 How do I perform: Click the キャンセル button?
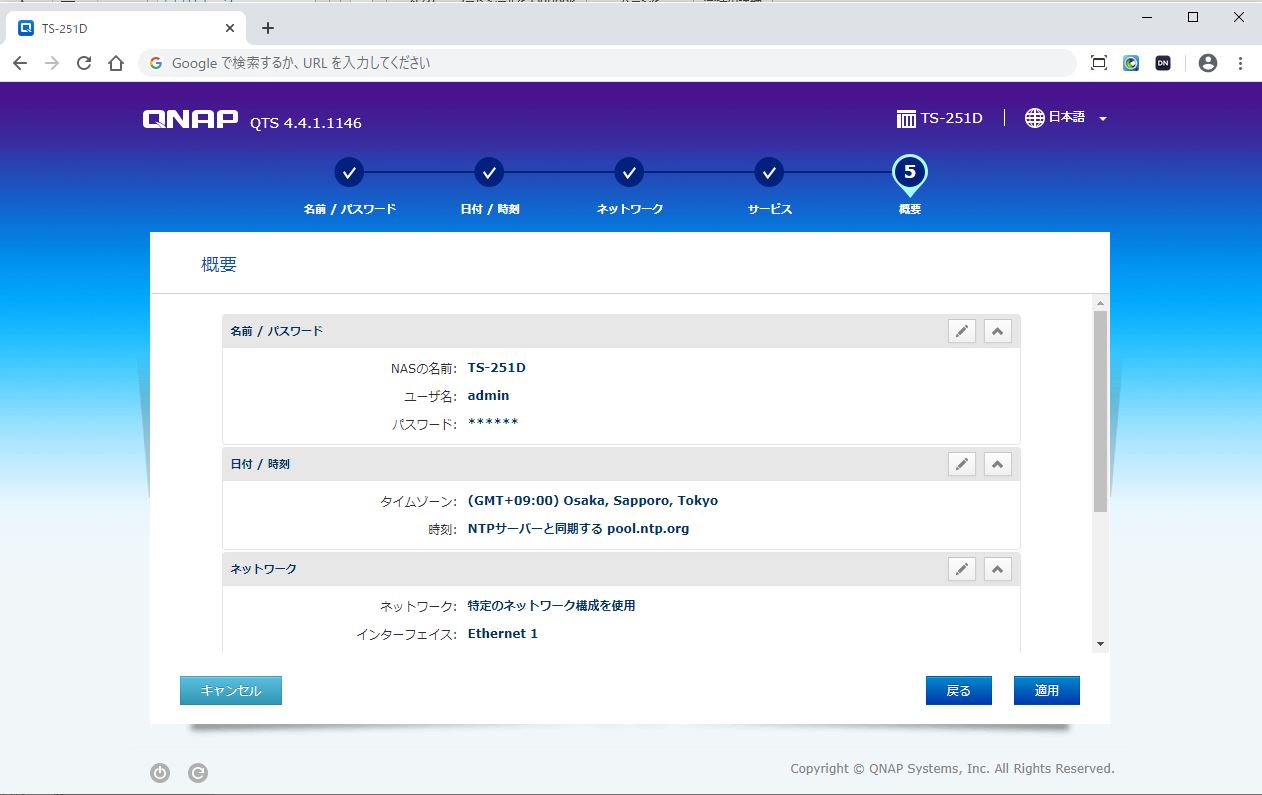(231, 691)
